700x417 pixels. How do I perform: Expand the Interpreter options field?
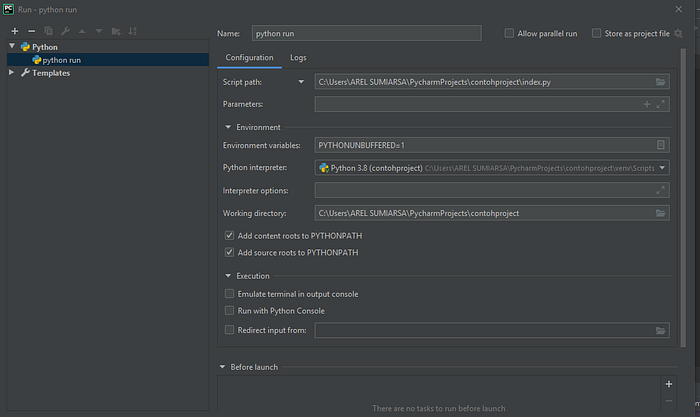point(660,190)
